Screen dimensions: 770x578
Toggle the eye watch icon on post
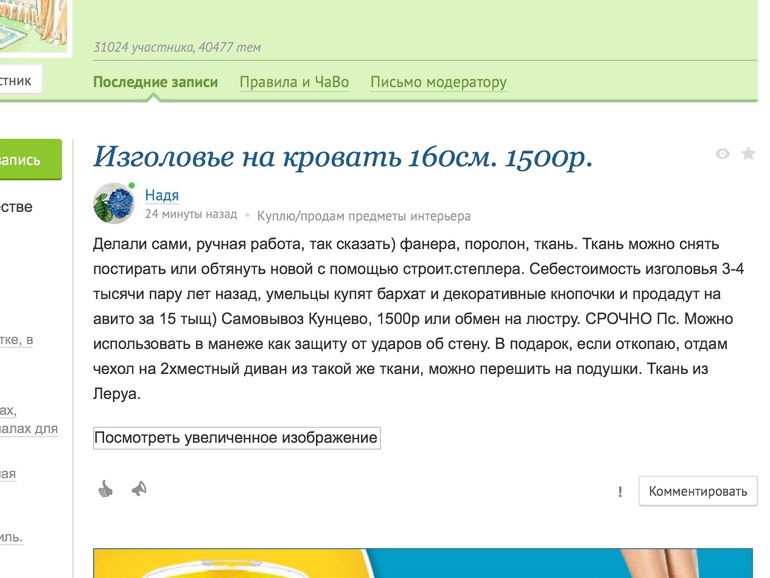(722, 154)
